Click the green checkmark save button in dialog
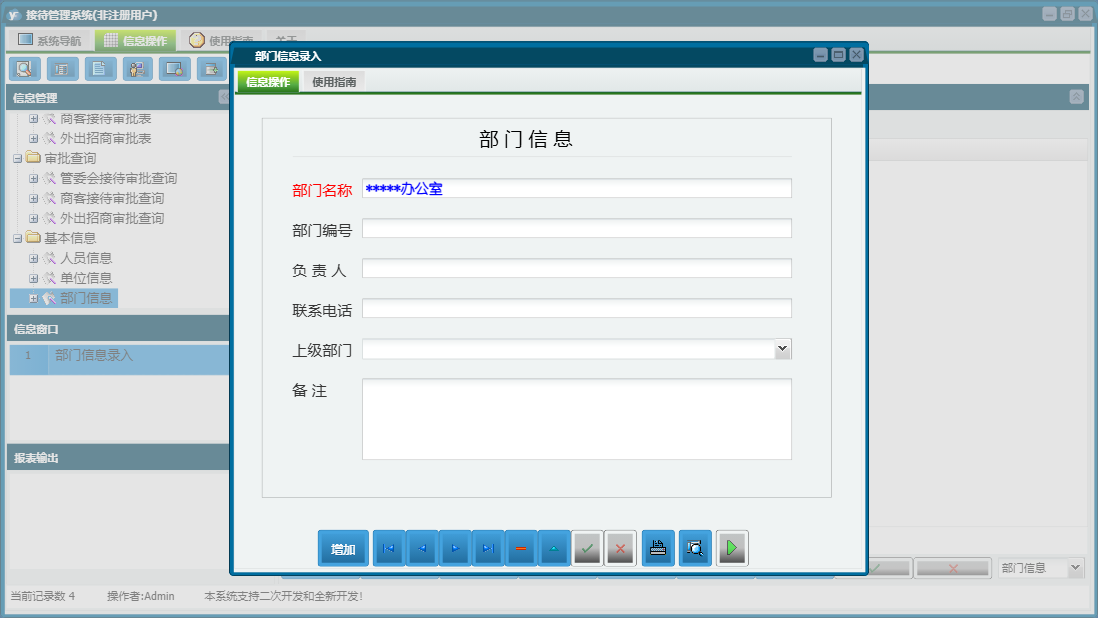This screenshot has height=618, width=1098. click(588, 548)
